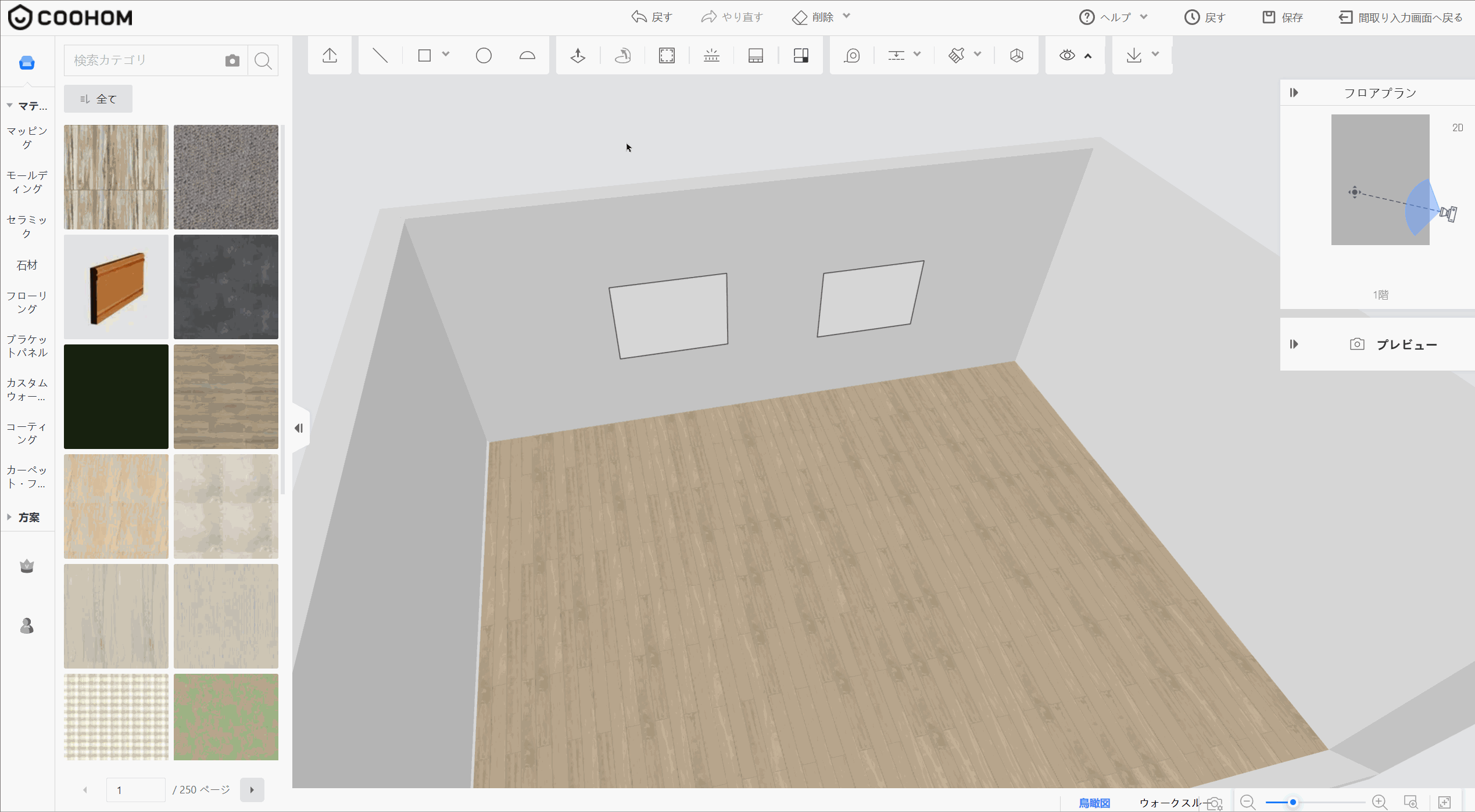The image size is (1475, 812).
Task: Click the magnifier search icon
Action: coord(263,60)
